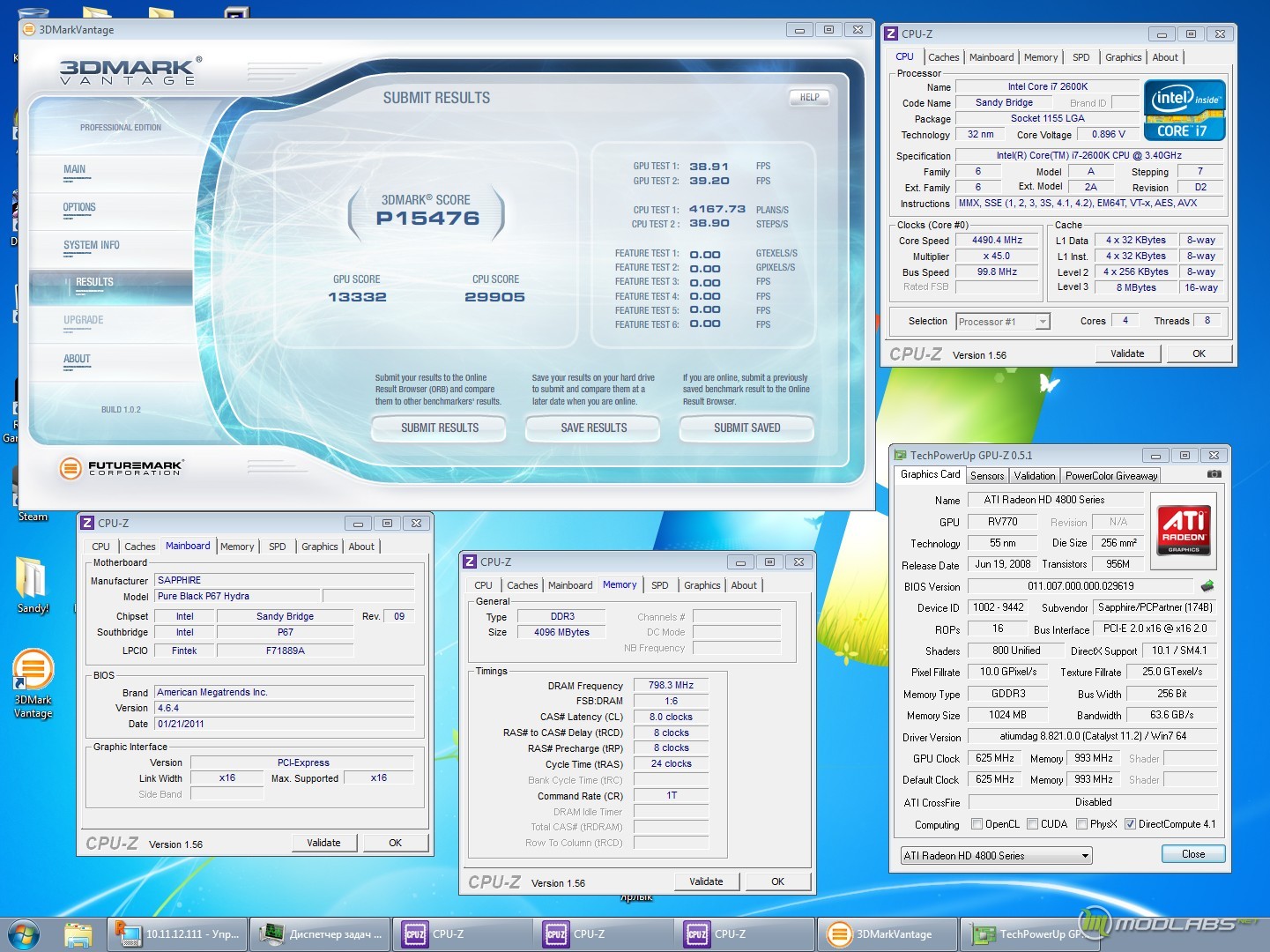Select ABOUT in 3DMark Vantage sidebar
The image size is (1270, 952).
click(77, 360)
